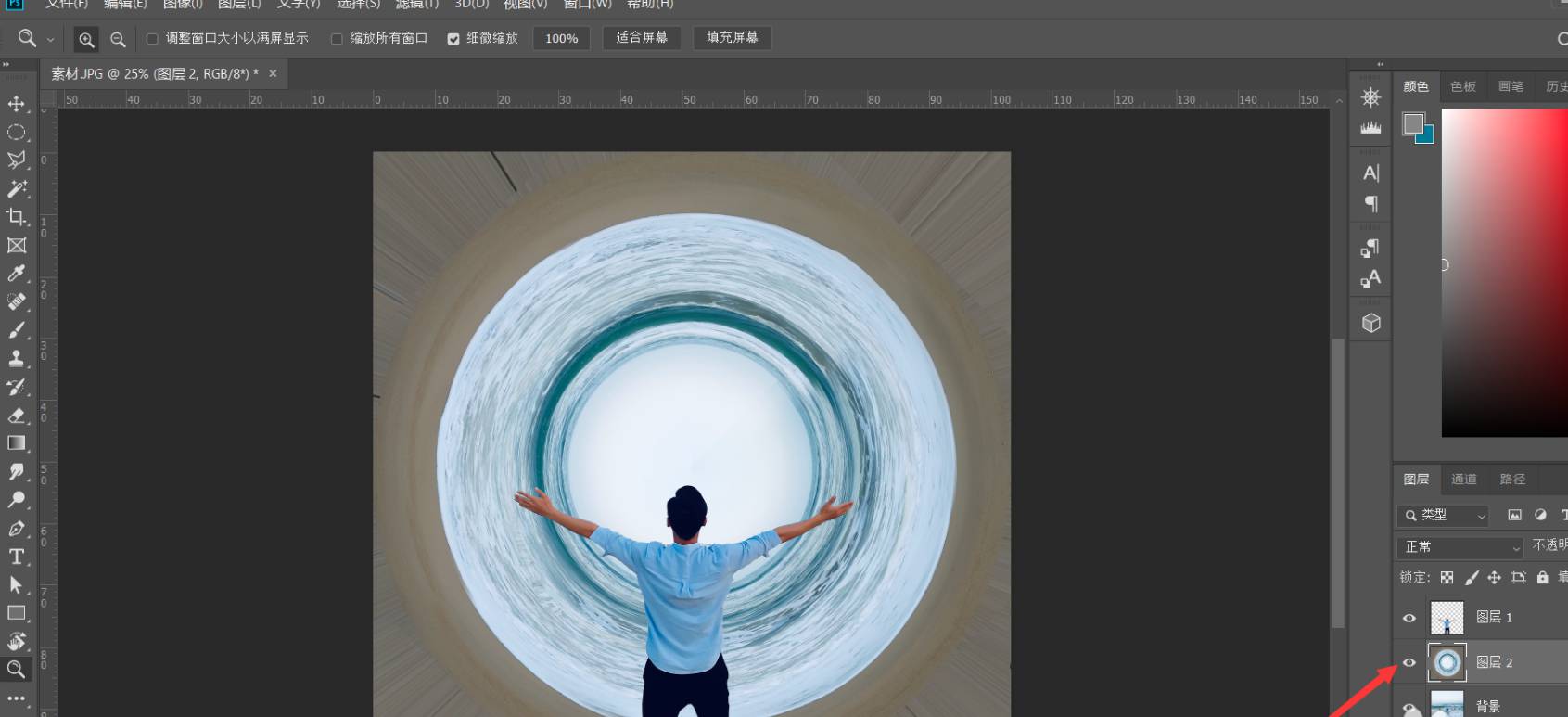1568x717 pixels.
Task: Select the Horizontal Type tool
Action: click(16, 557)
